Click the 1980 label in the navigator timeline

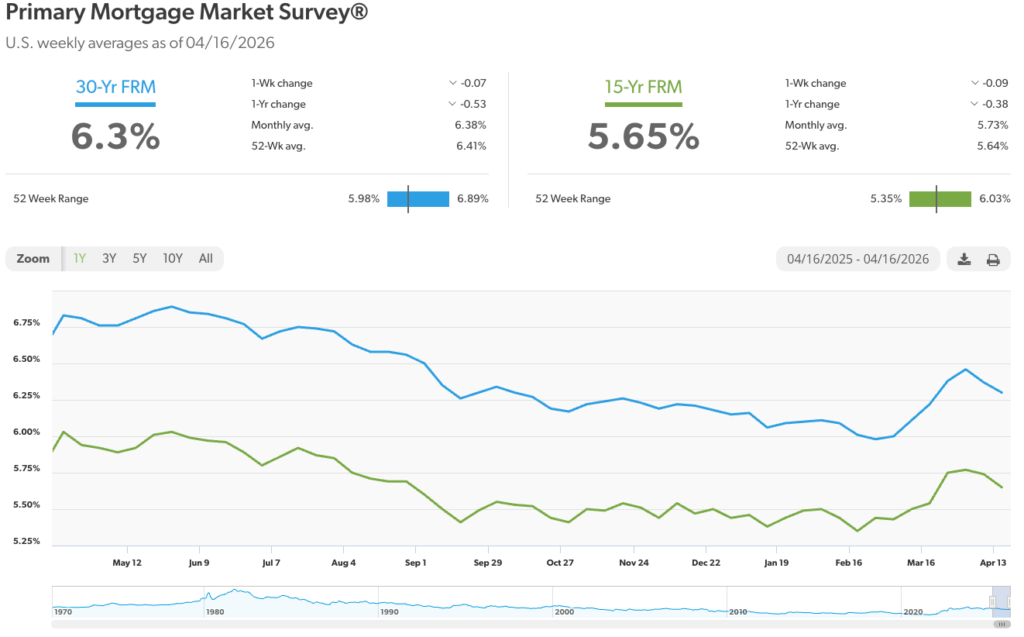pyautogui.click(x=214, y=610)
